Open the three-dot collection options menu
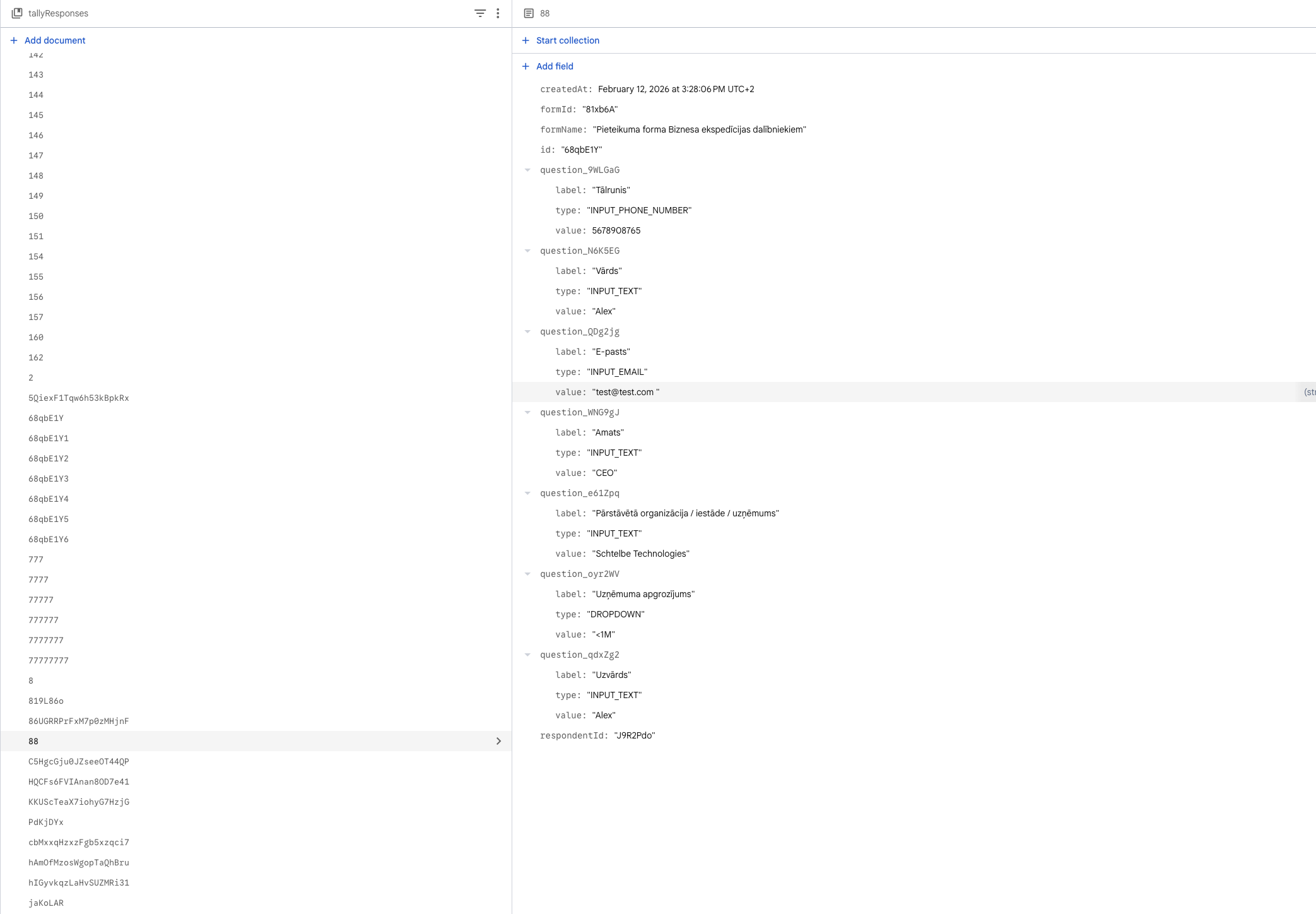The height and width of the screenshot is (914, 1316). pos(498,13)
